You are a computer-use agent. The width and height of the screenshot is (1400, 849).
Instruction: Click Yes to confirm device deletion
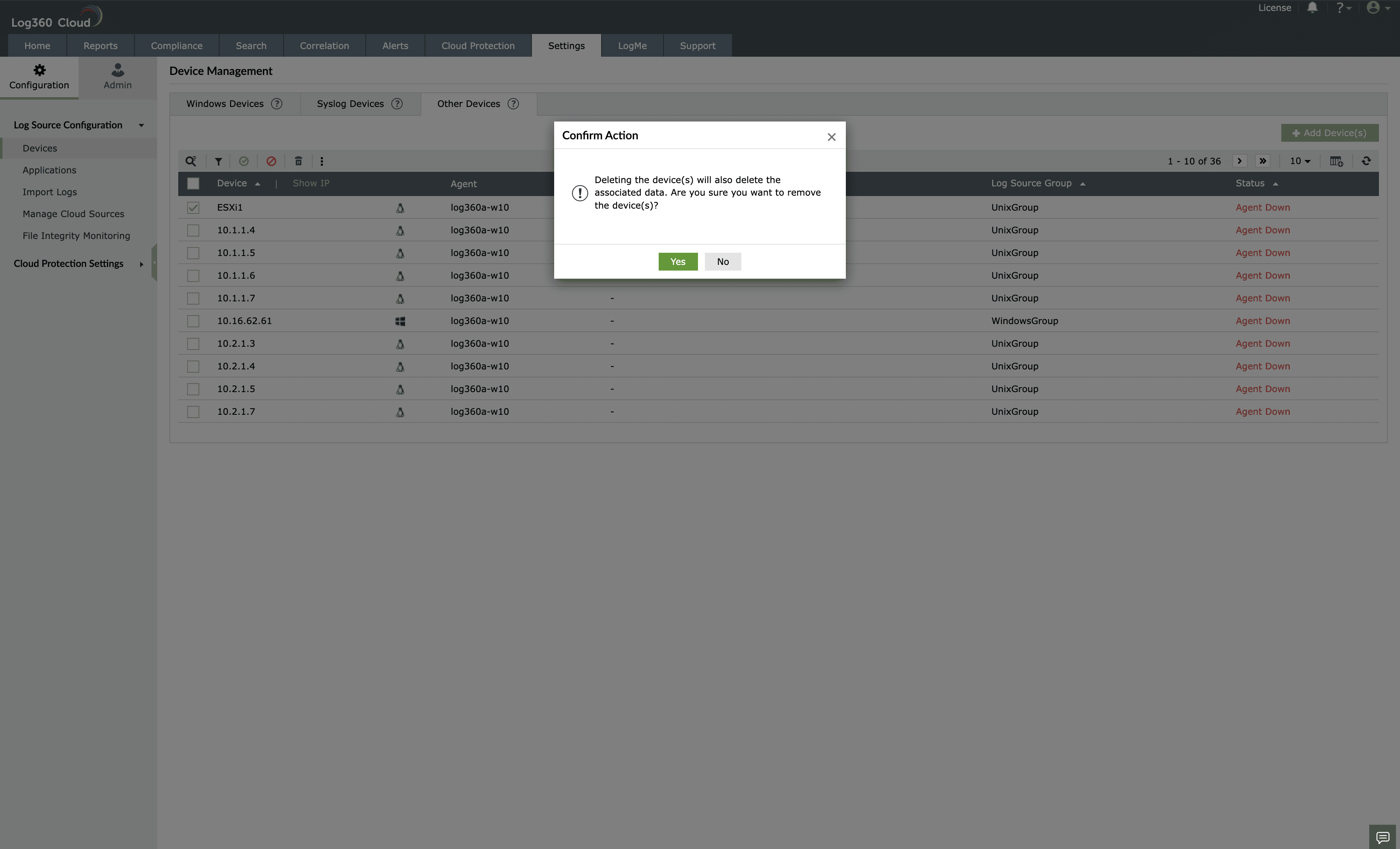coord(677,261)
